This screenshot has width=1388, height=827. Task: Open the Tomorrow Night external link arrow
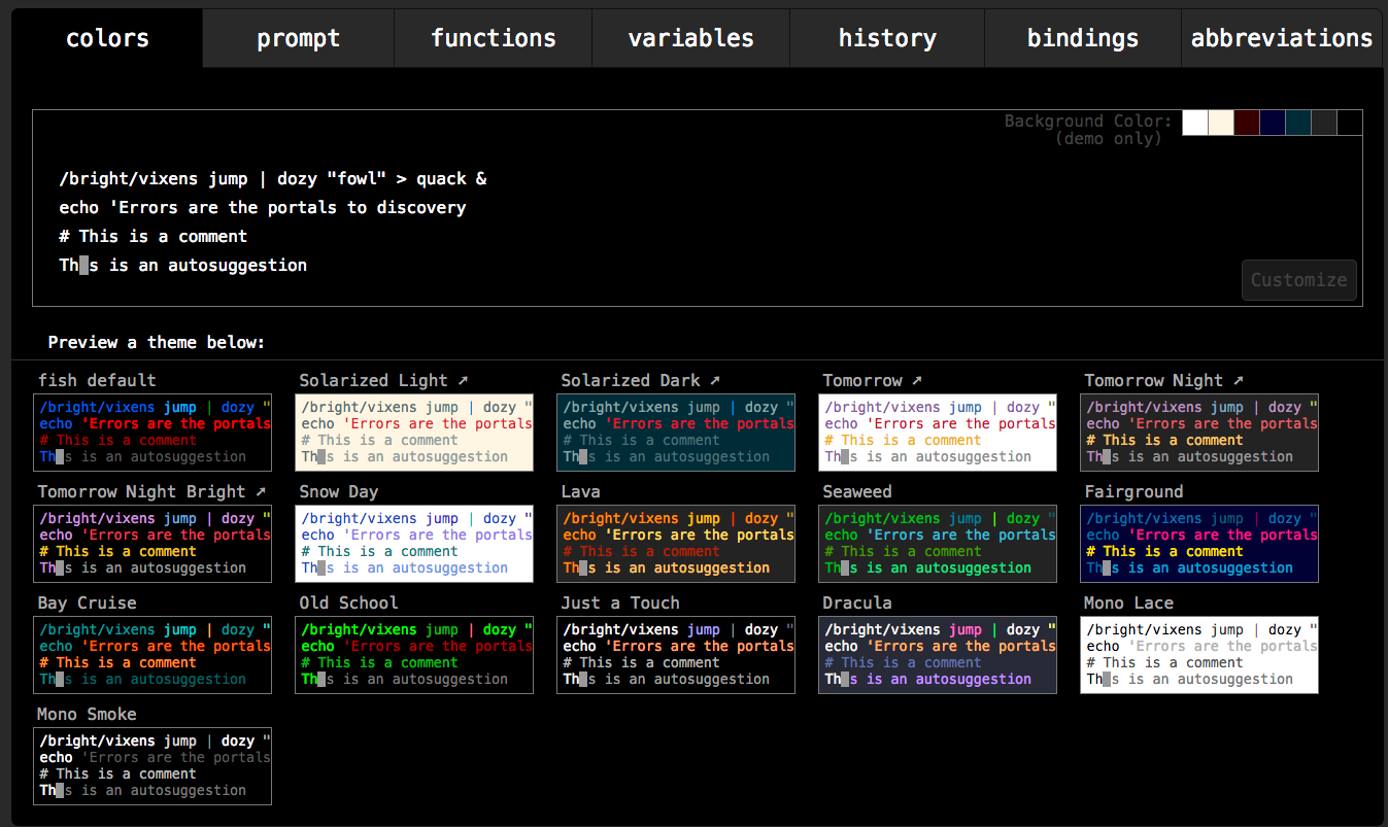1237,380
